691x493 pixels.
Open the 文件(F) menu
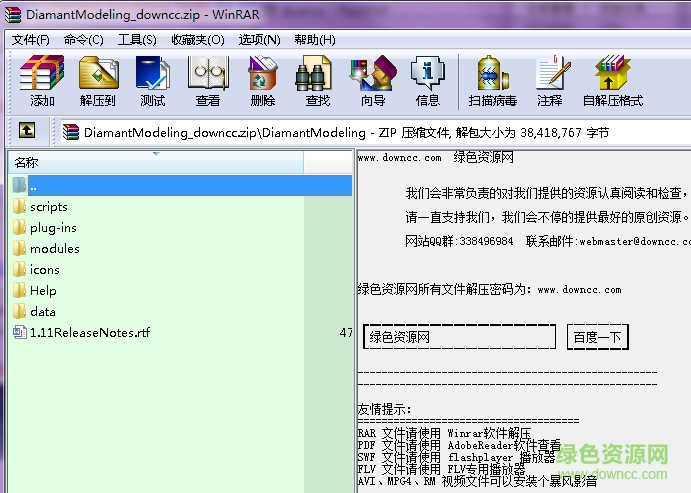point(31,40)
